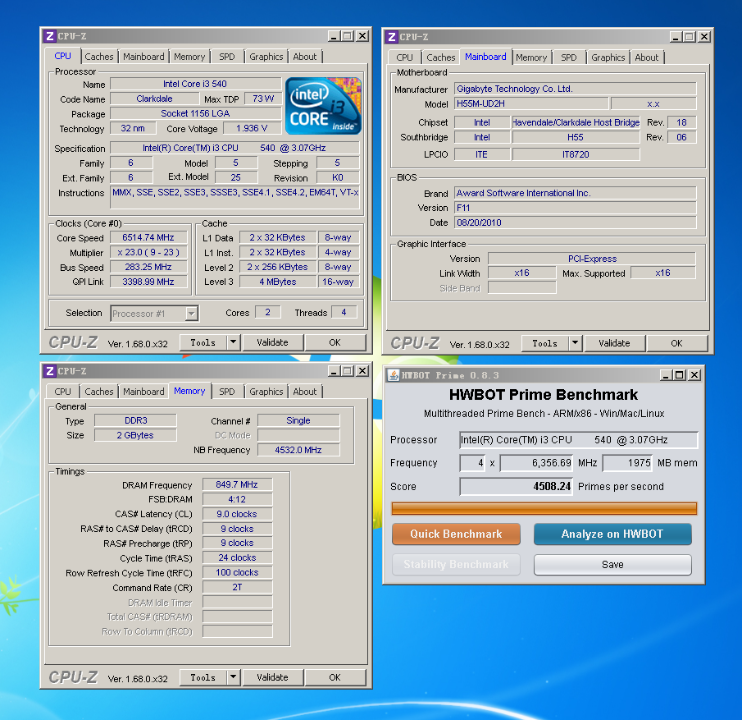
Task: Click the BIOS Date value 08/20/2010
Action: (575, 222)
